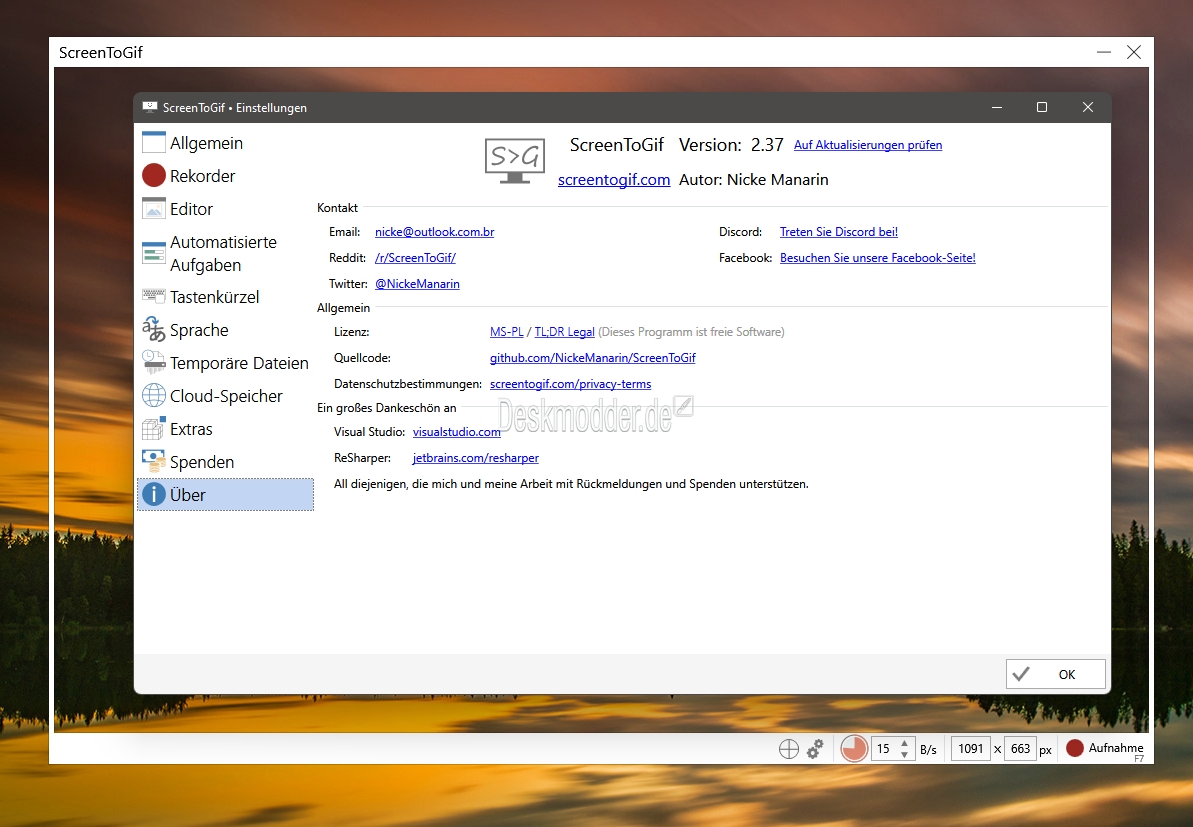
Task: Switch to the Spenden tab
Action: coord(225,462)
